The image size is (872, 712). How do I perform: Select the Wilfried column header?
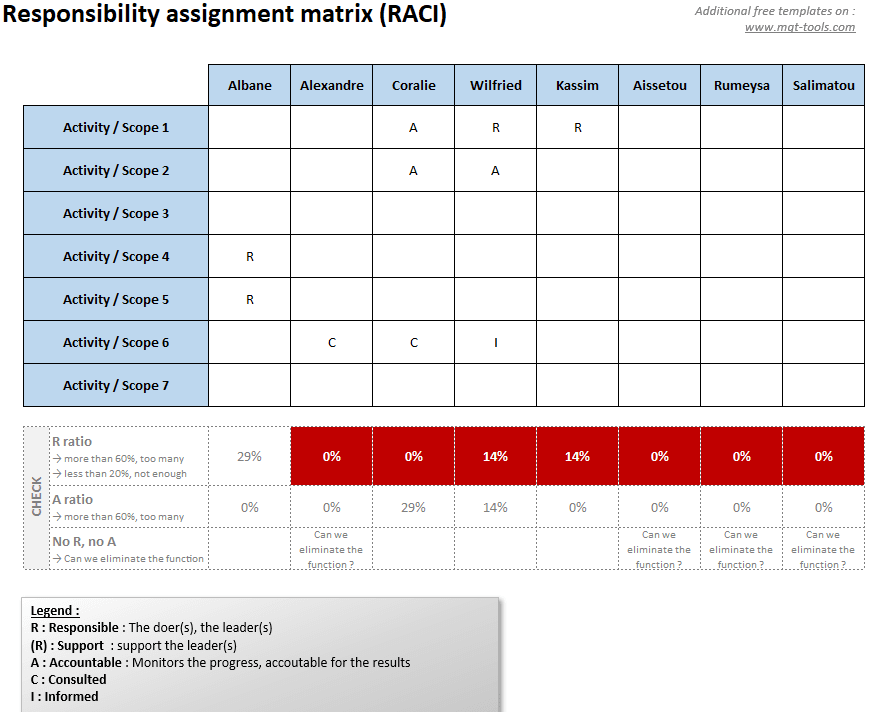[x=495, y=85]
